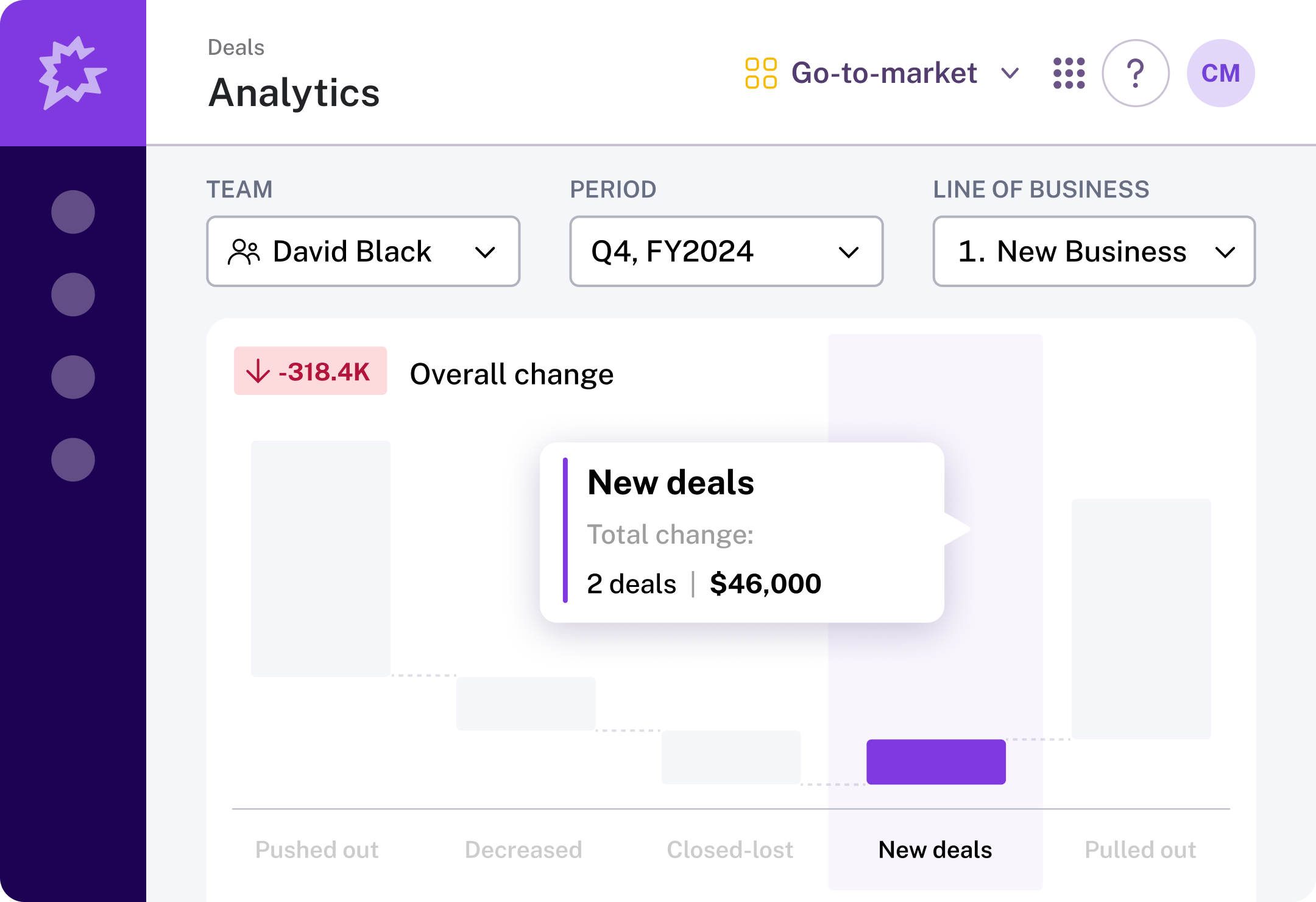1316x902 pixels.
Task: Click the yellow Go-to-market squares icon
Action: [x=760, y=73]
